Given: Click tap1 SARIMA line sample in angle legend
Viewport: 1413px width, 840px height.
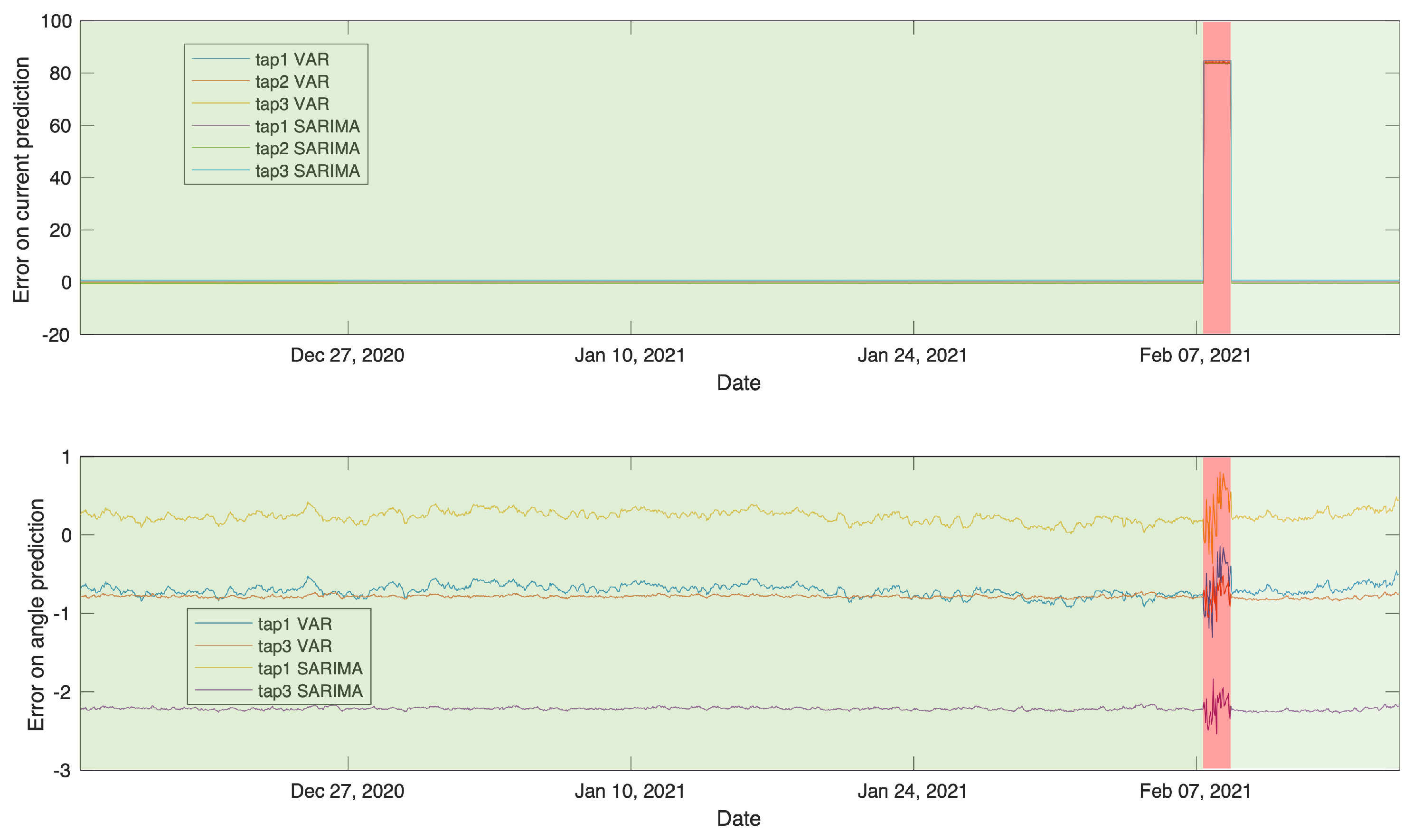Looking at the screenshot, I should 223,668.
